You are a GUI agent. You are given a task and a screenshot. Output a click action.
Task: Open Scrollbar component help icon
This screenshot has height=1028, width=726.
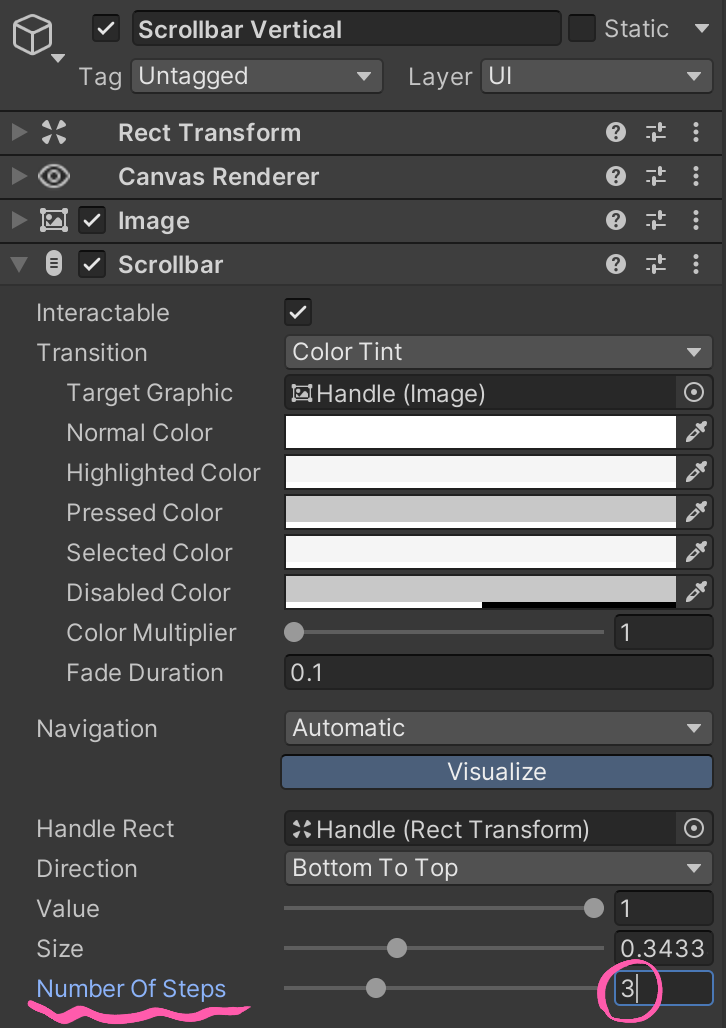616,265
